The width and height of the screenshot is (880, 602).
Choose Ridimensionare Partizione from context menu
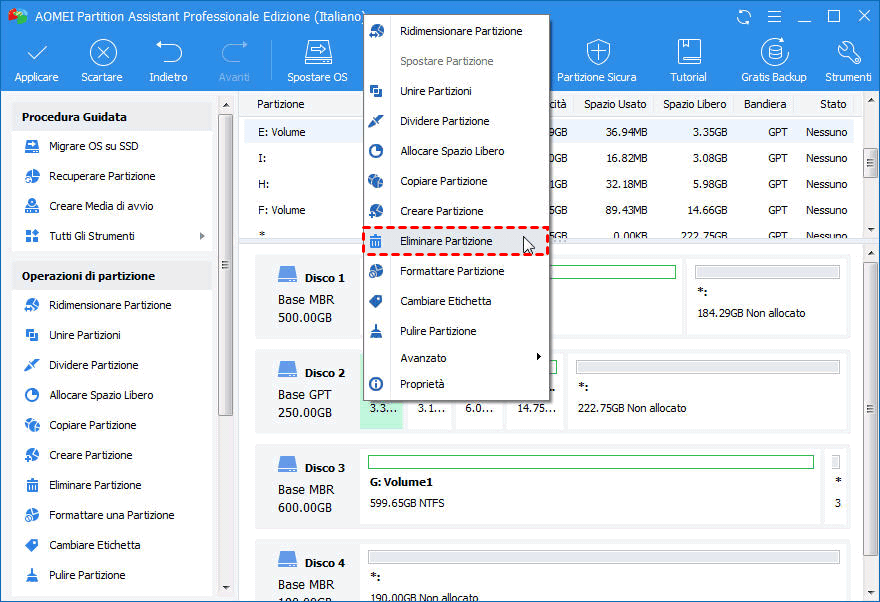456,31
